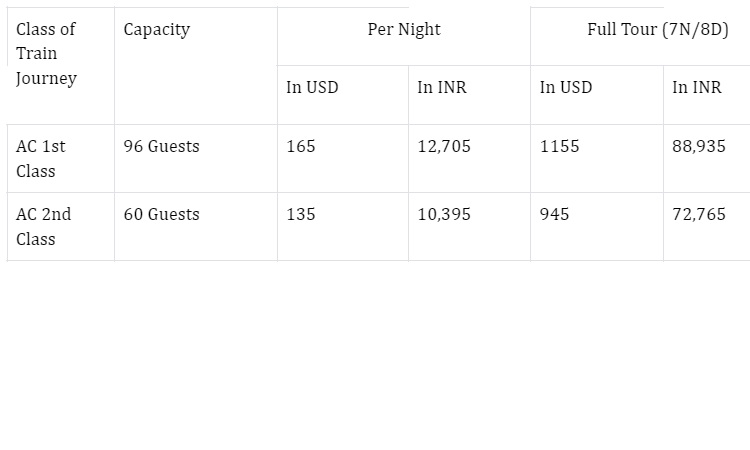Select the 10,395 INR value
Viewport: 750px width, 450px height.
[444, 214]
